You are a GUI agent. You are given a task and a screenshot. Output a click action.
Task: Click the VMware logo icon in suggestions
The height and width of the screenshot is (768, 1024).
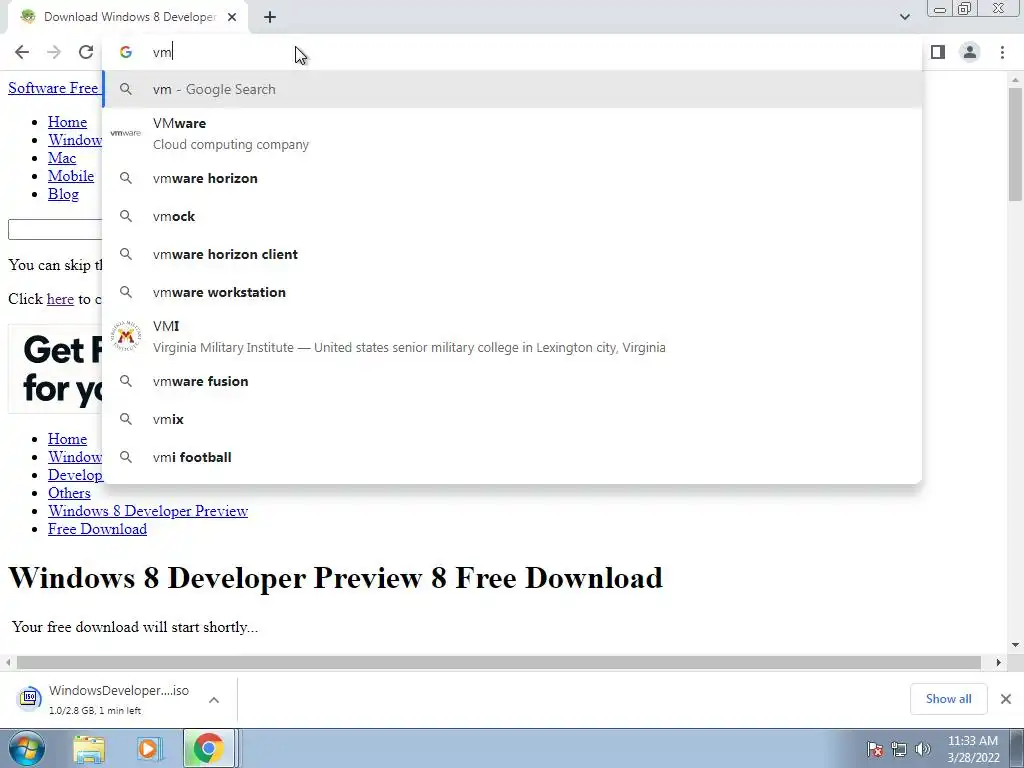pos(125,133)
